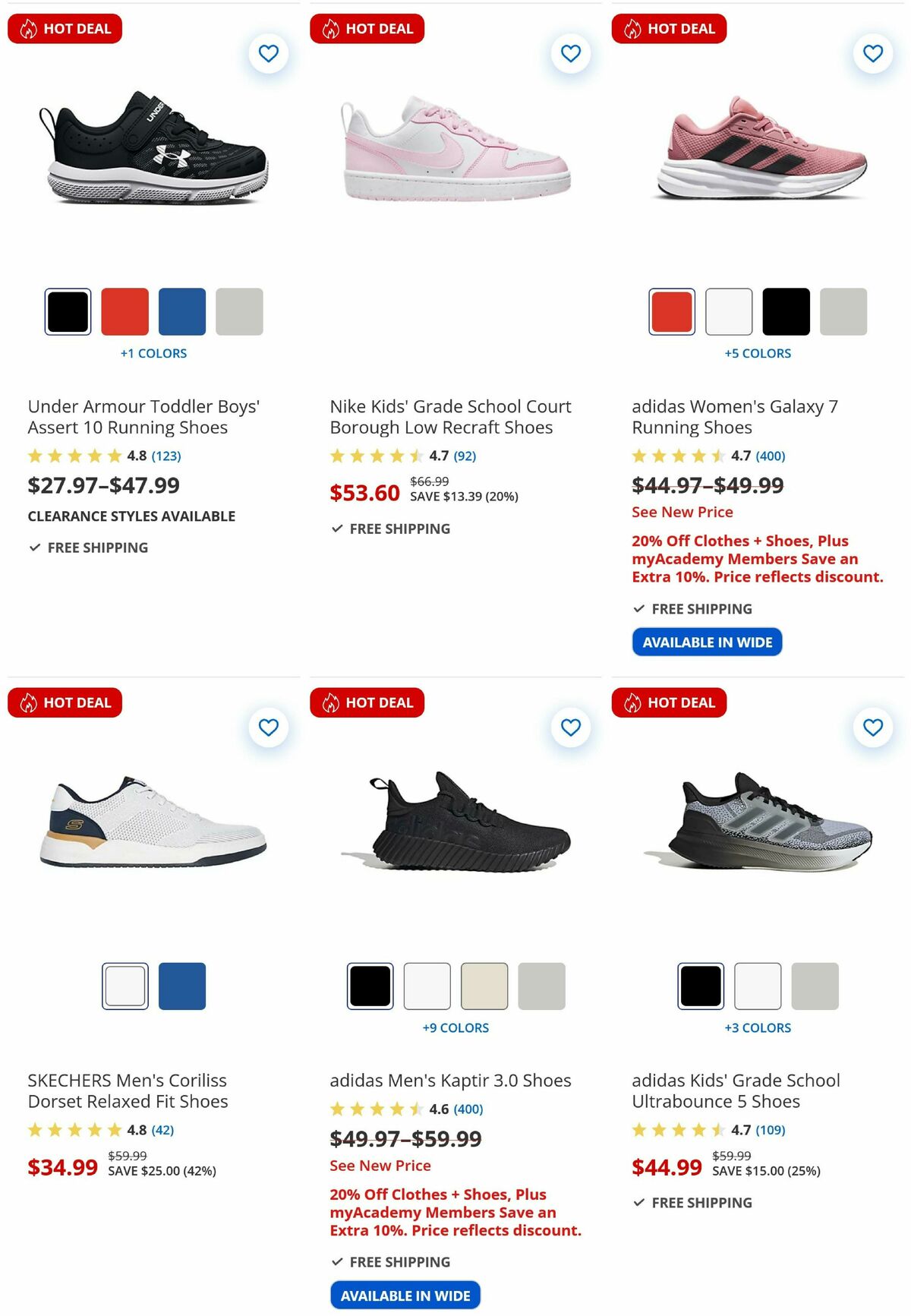Open AVAILABLE IN WIDE for Galaxy 7
The height and width of the screenshot is (1316, 911).
pos(707,642)
